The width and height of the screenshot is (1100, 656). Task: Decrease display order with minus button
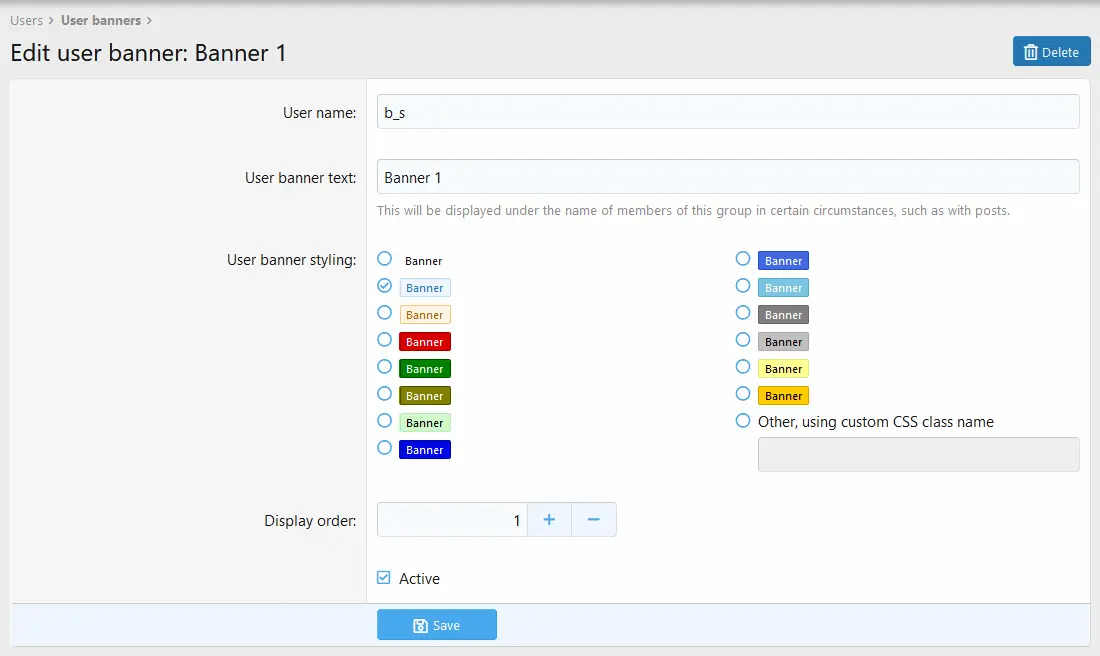593,520
